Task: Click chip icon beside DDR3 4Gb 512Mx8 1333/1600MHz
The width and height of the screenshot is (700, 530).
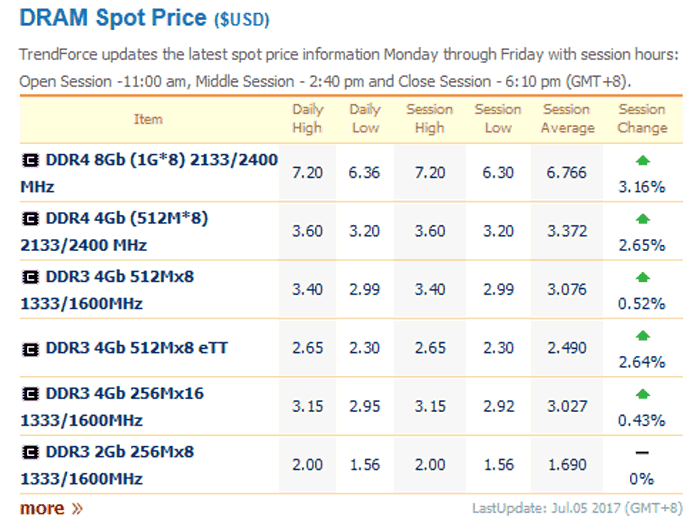Action: (x=31, y=277)
